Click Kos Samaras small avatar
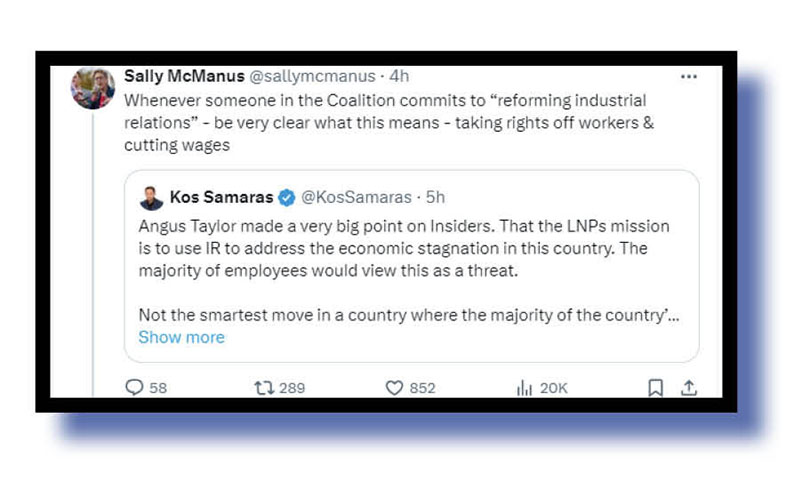 [x=151, y=197]
